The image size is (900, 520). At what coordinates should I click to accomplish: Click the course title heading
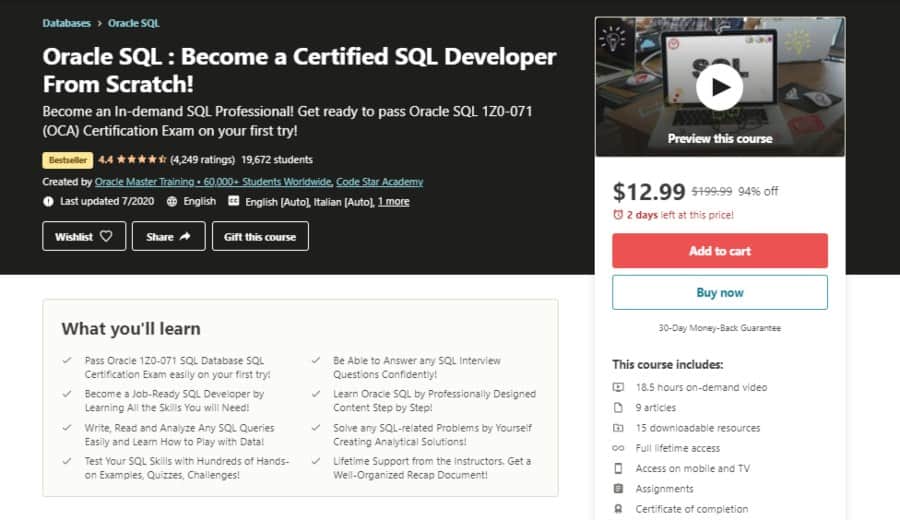300,70
